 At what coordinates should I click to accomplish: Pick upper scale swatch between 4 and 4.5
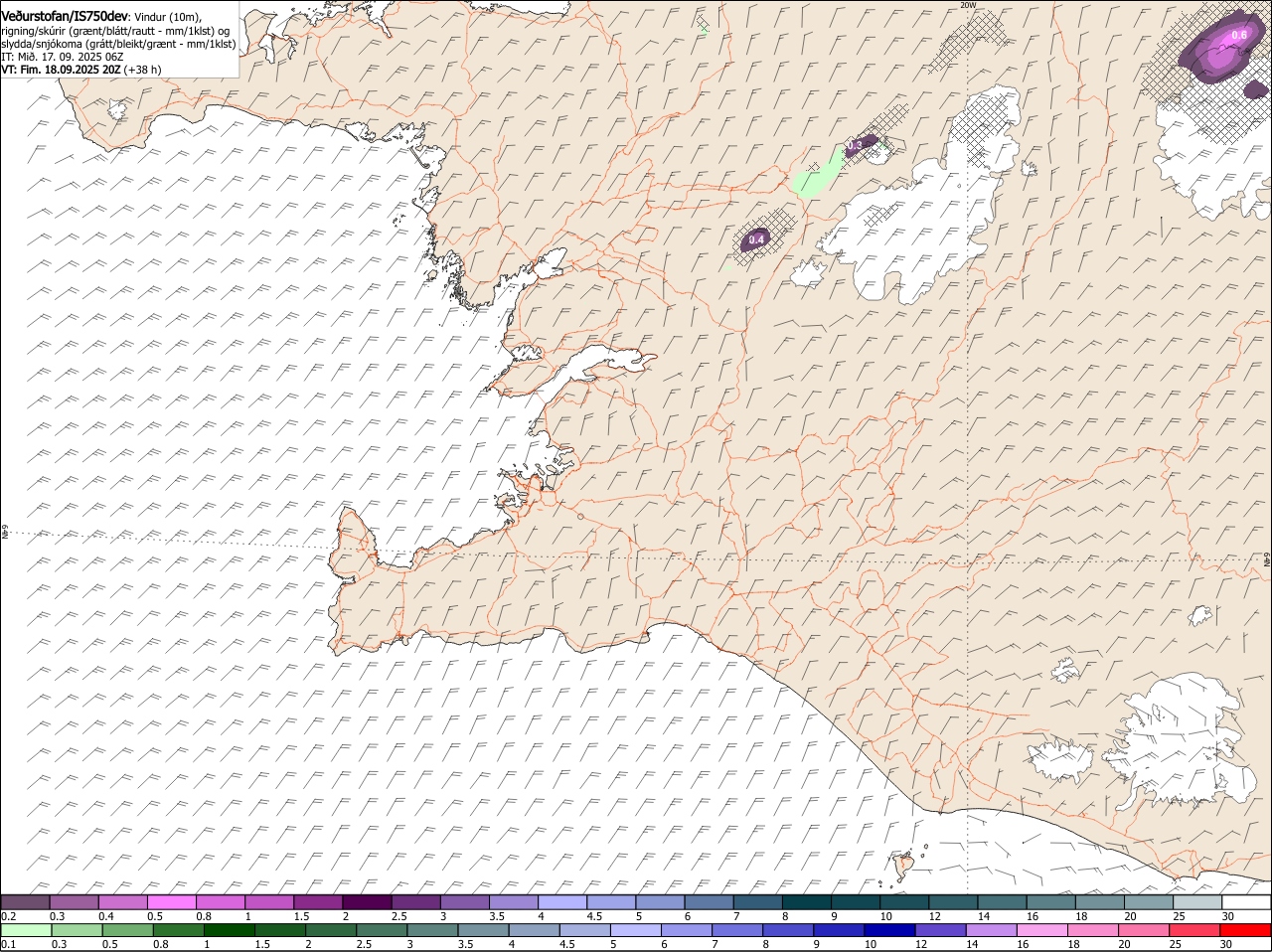coord(562,902)
